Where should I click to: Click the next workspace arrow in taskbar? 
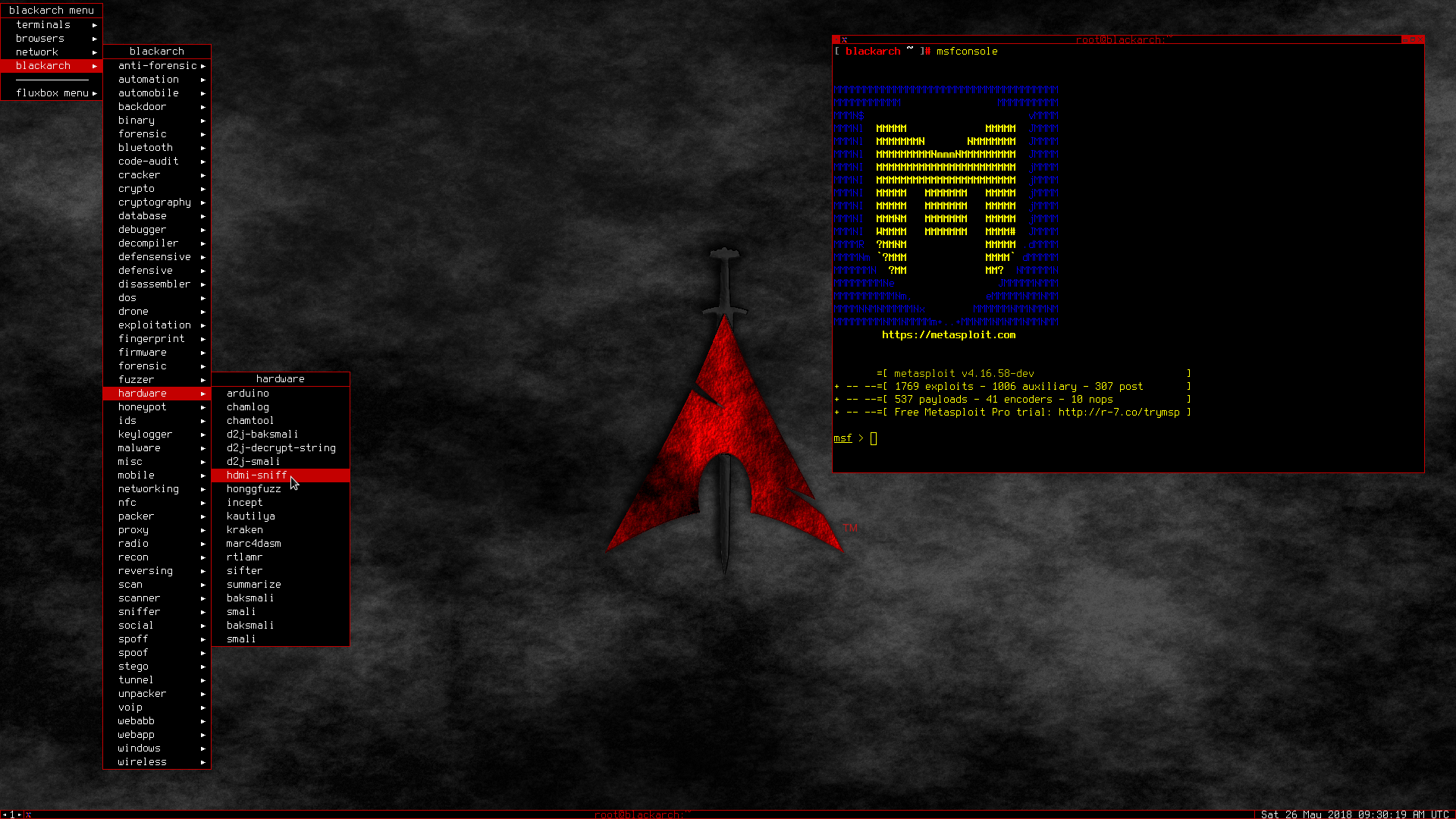coord(19,814)
